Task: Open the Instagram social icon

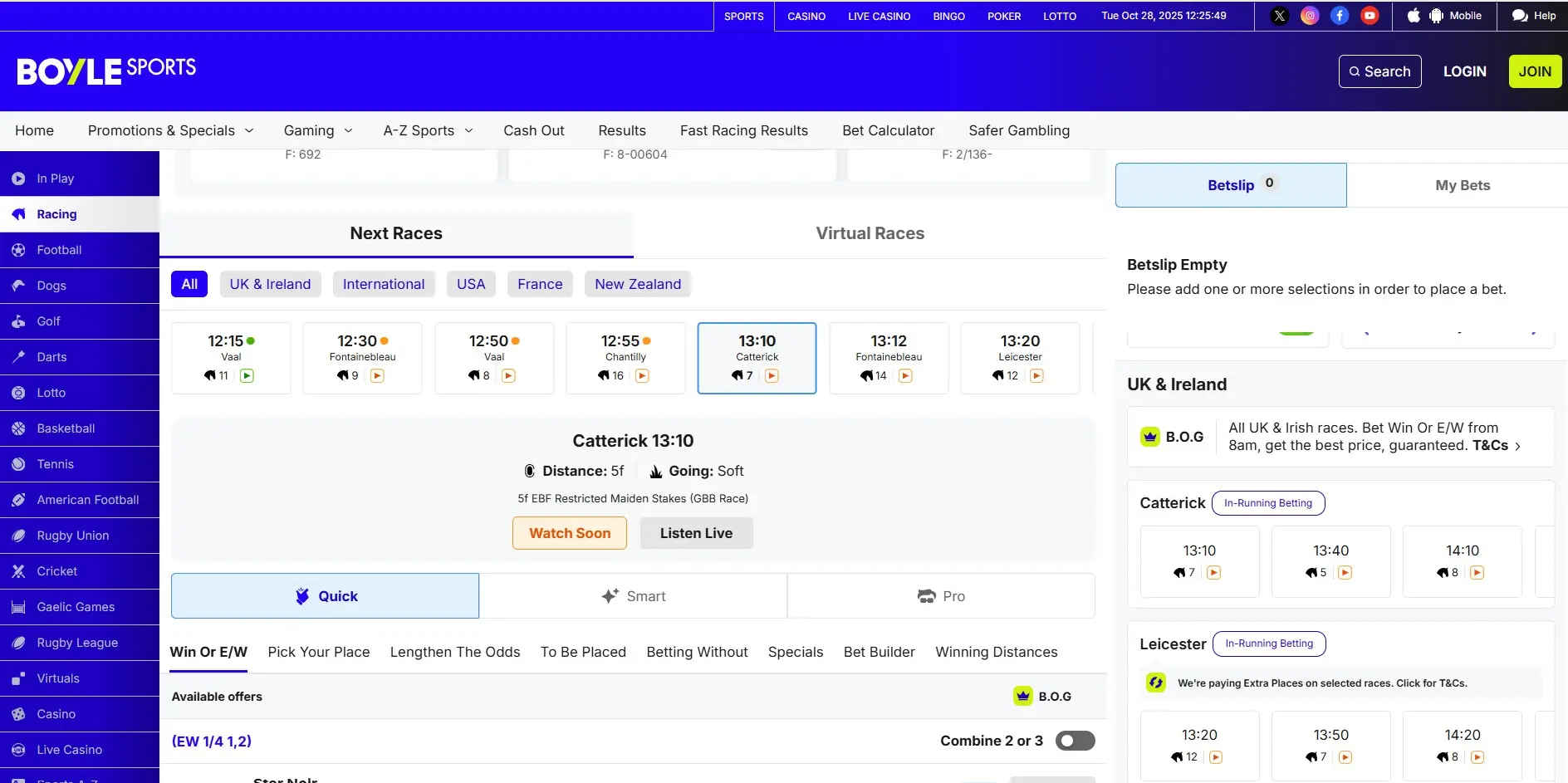Action: click(x=1310, y=16)
